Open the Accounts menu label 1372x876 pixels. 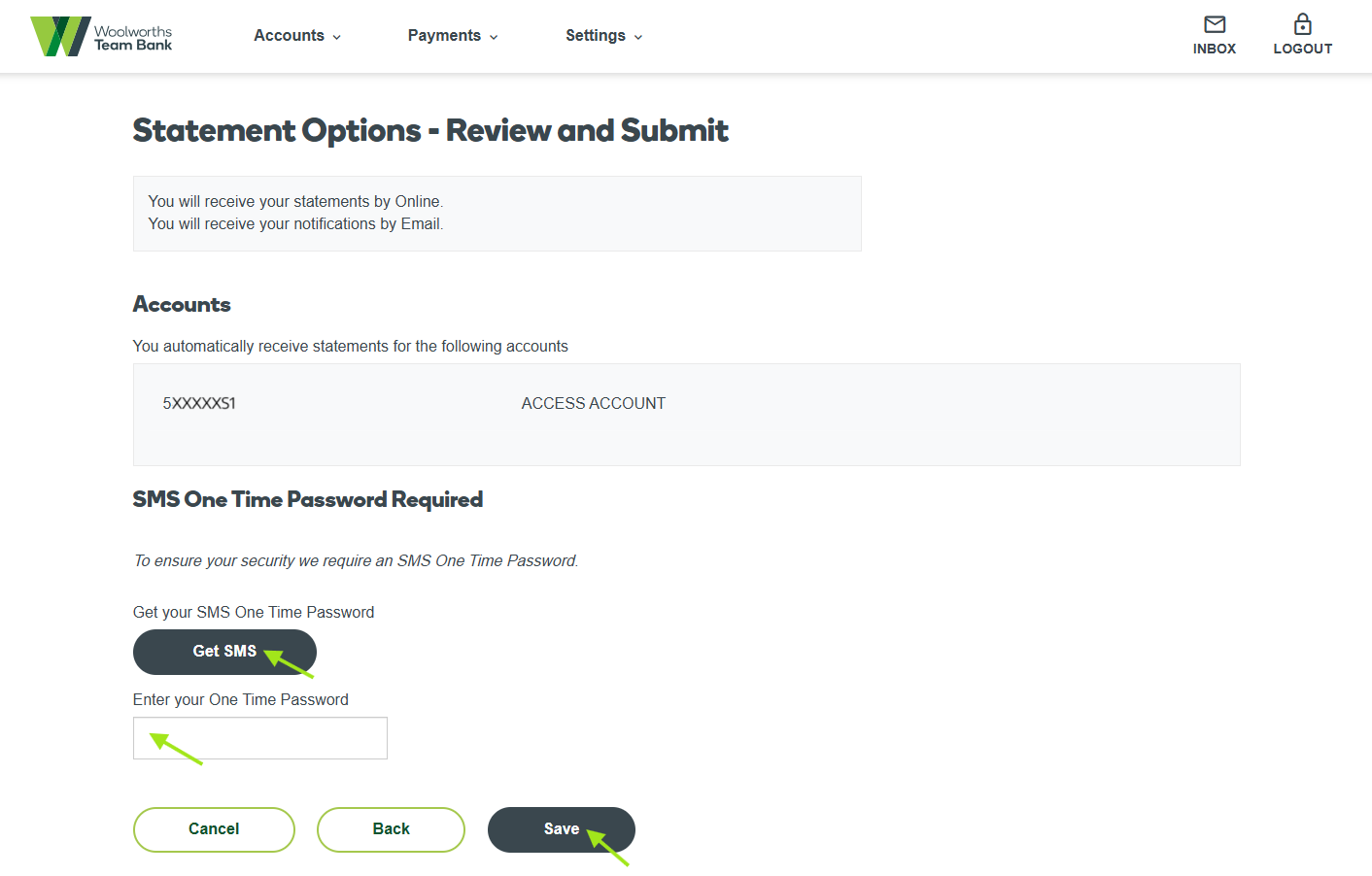click(289, 36)
